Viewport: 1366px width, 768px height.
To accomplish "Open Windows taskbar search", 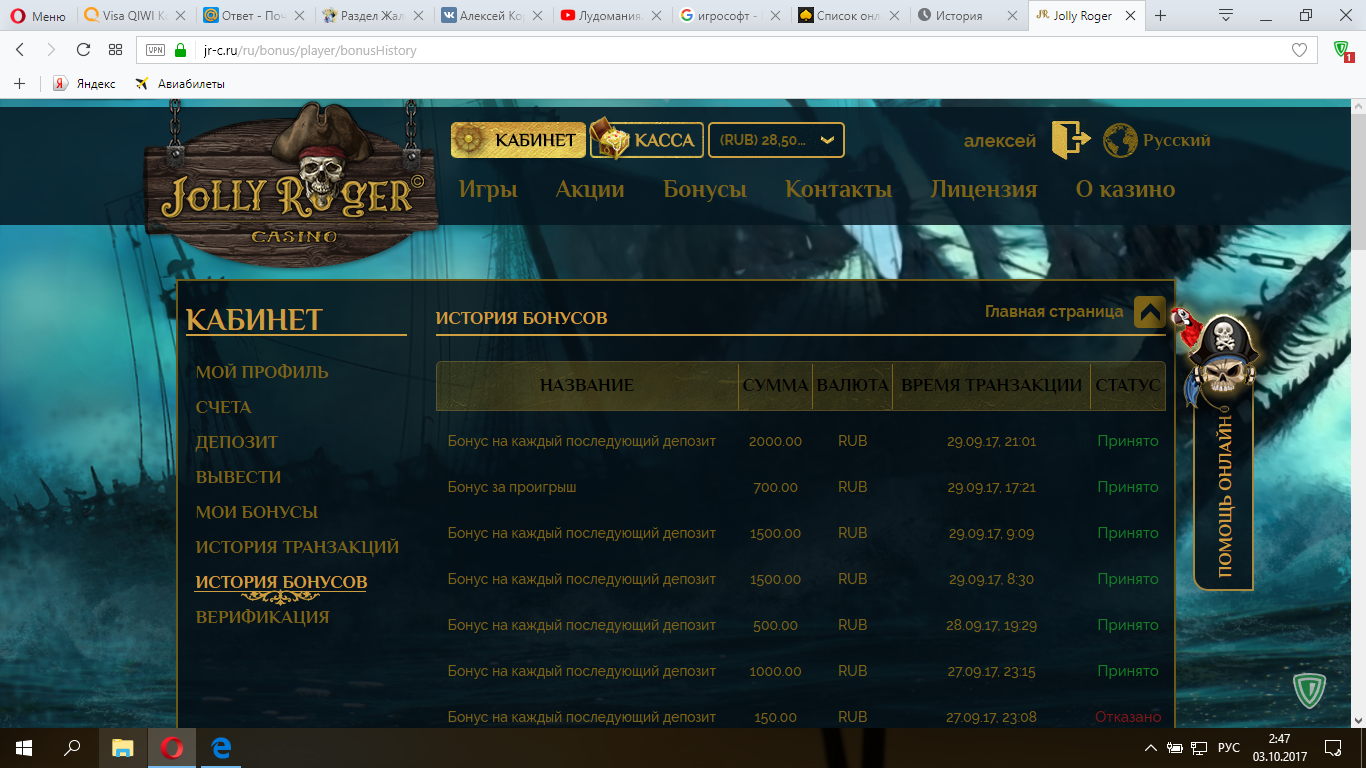I will (x=72, y=748).
